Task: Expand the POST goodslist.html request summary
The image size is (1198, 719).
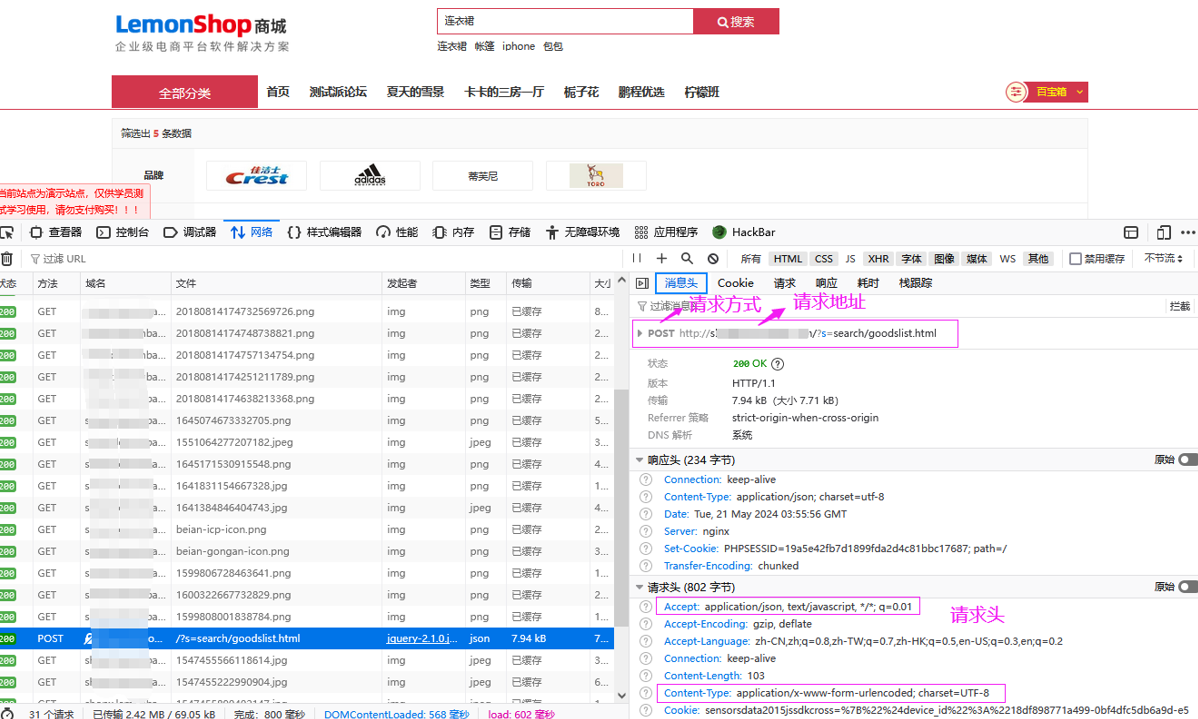Action: point(641,334)
